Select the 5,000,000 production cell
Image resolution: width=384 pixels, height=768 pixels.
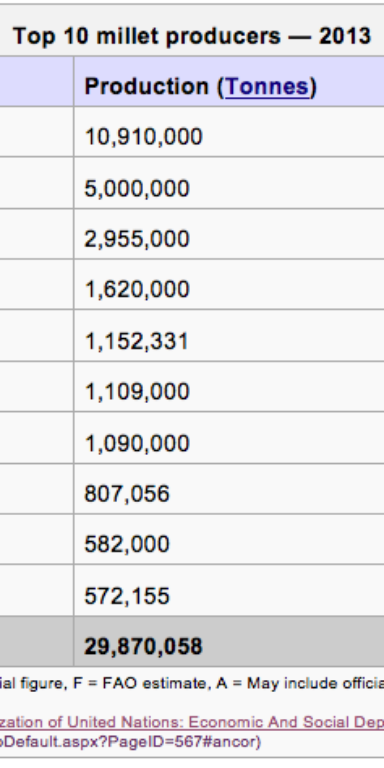229,183
